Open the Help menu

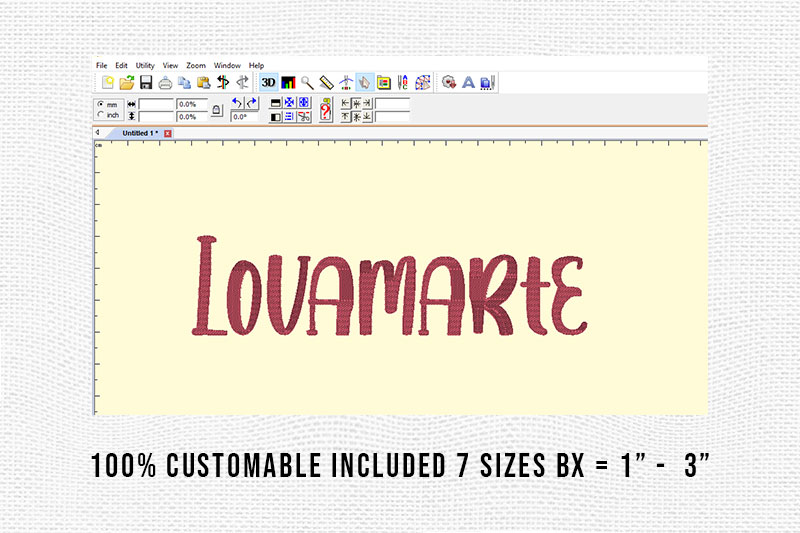(256, 65)
